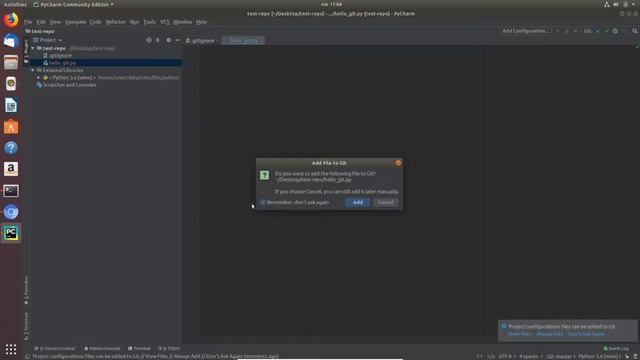Toggle 'Remember, don't ask again' checkbox

click(263, 202)
